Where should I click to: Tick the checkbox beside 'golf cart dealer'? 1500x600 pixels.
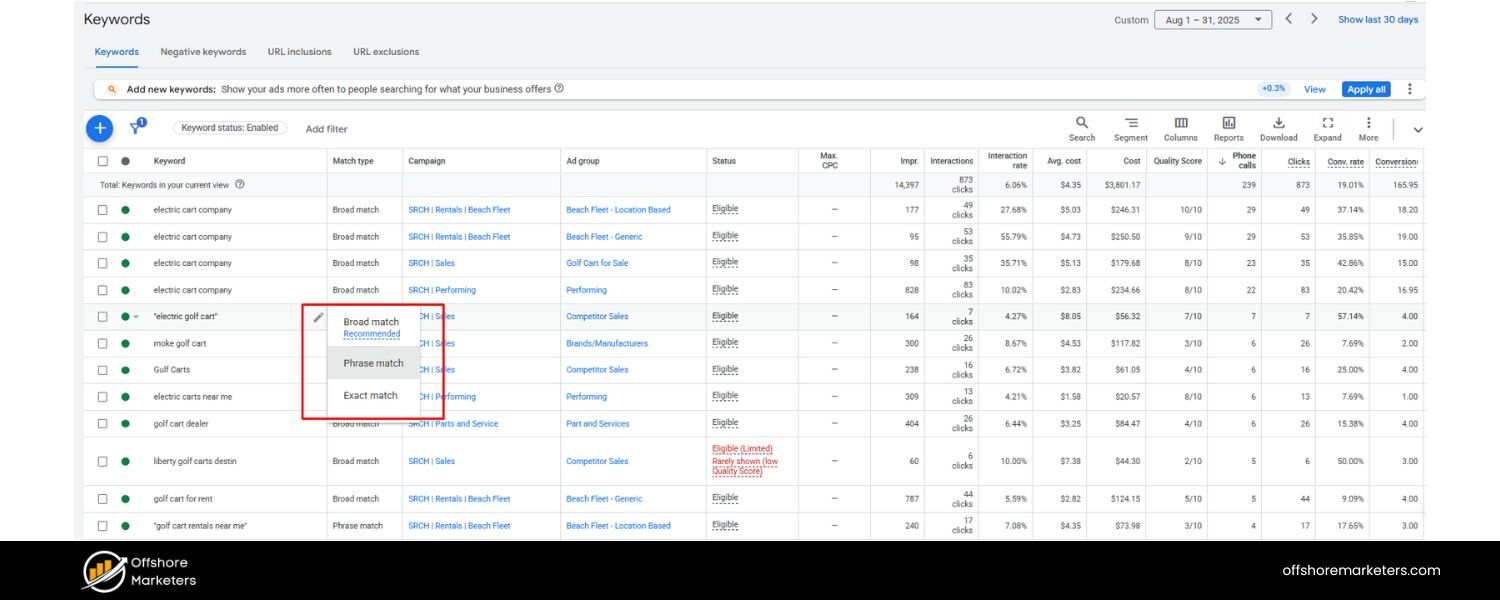pyautogui.click(x=101, y=423)
